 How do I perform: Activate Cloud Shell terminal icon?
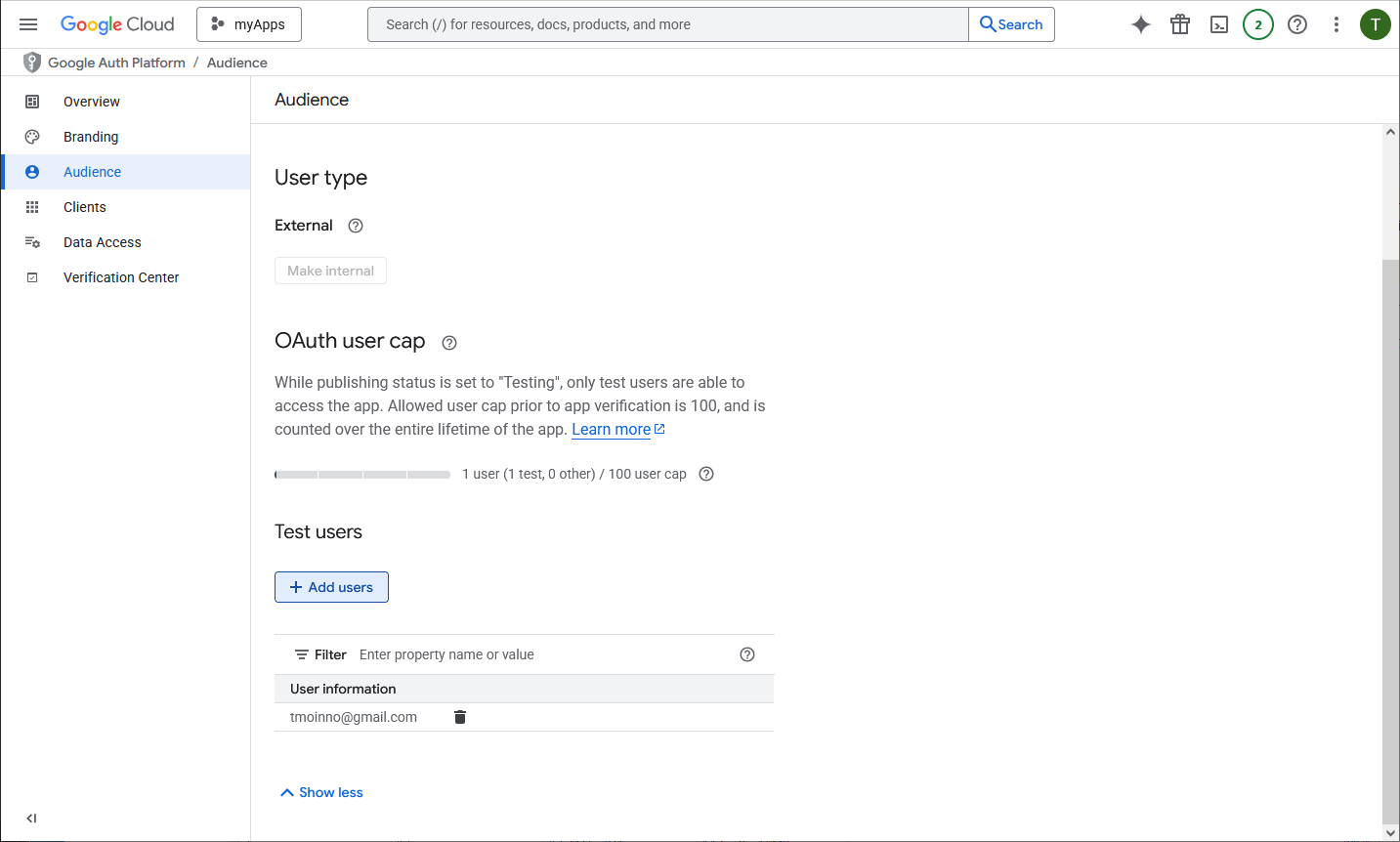click(1219, 24)
